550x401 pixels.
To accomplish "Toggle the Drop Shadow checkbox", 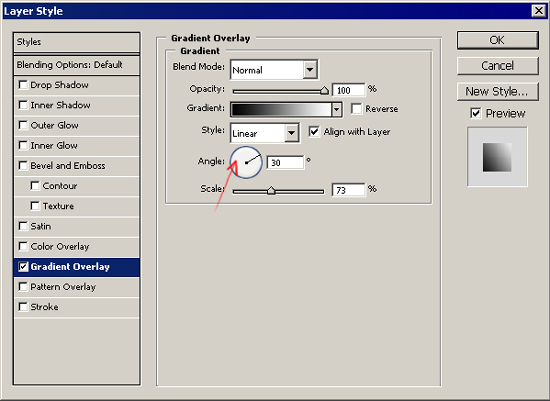I will click(23, 85).
